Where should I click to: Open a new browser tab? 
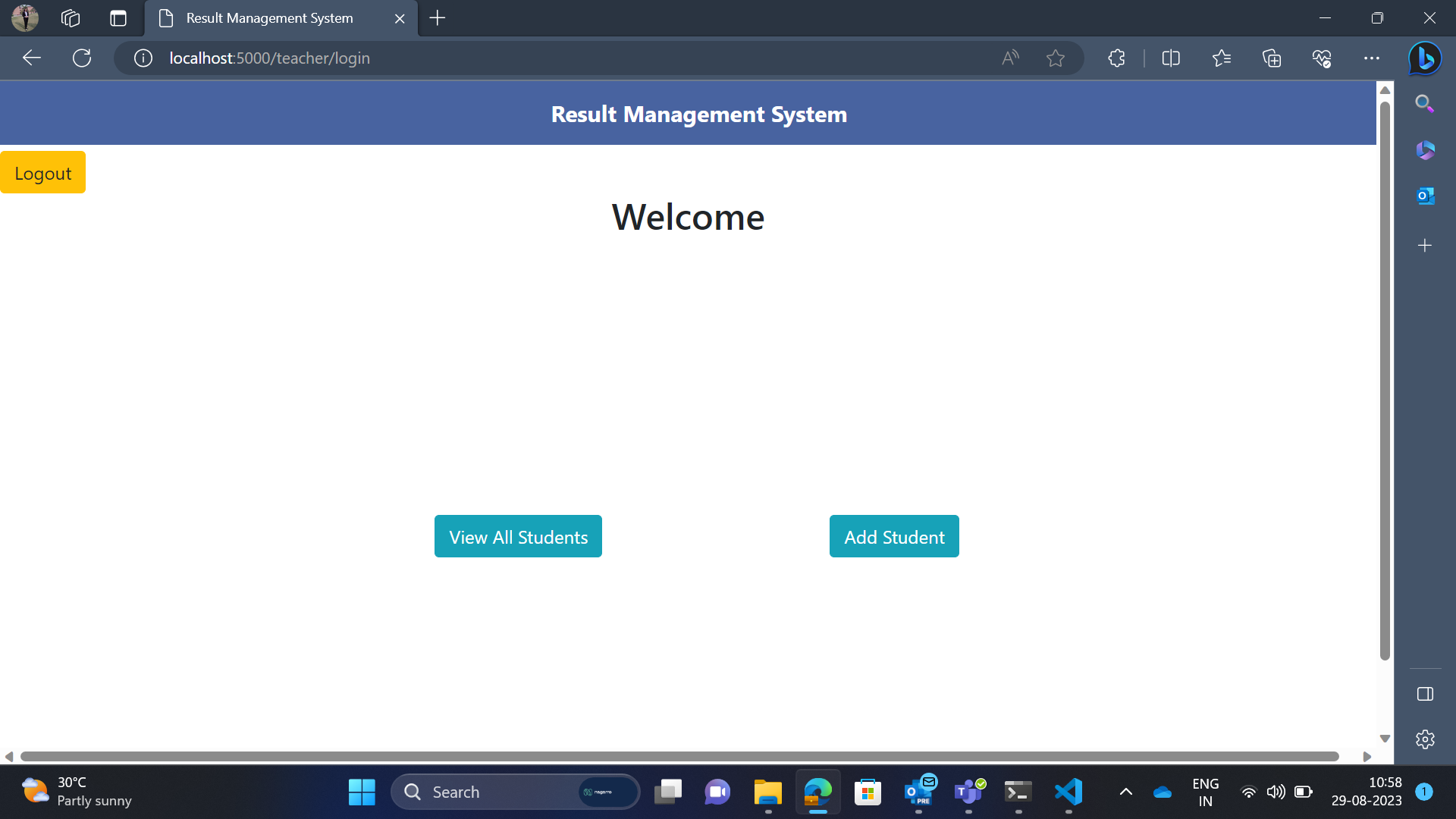438,18
